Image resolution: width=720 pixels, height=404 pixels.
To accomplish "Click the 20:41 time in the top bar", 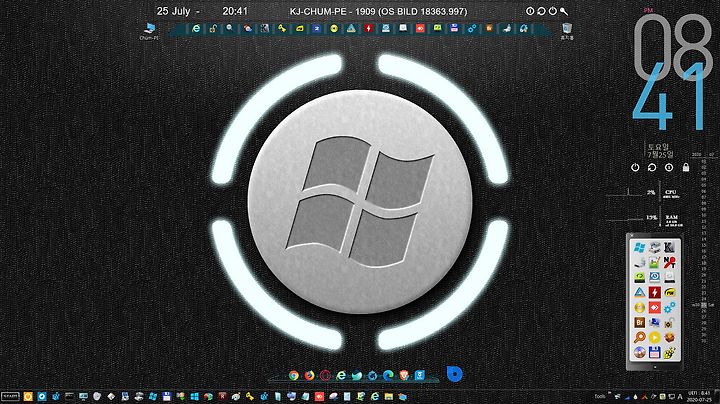I will point(235,11).
